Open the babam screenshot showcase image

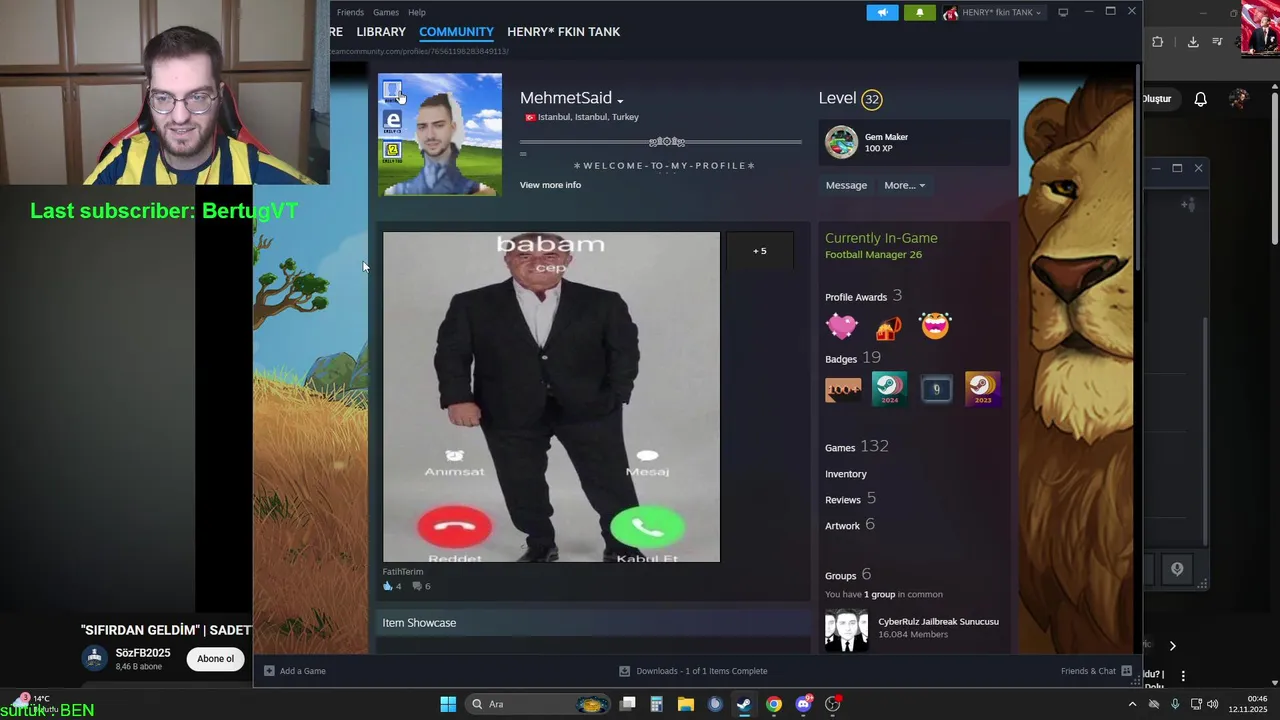551,397
